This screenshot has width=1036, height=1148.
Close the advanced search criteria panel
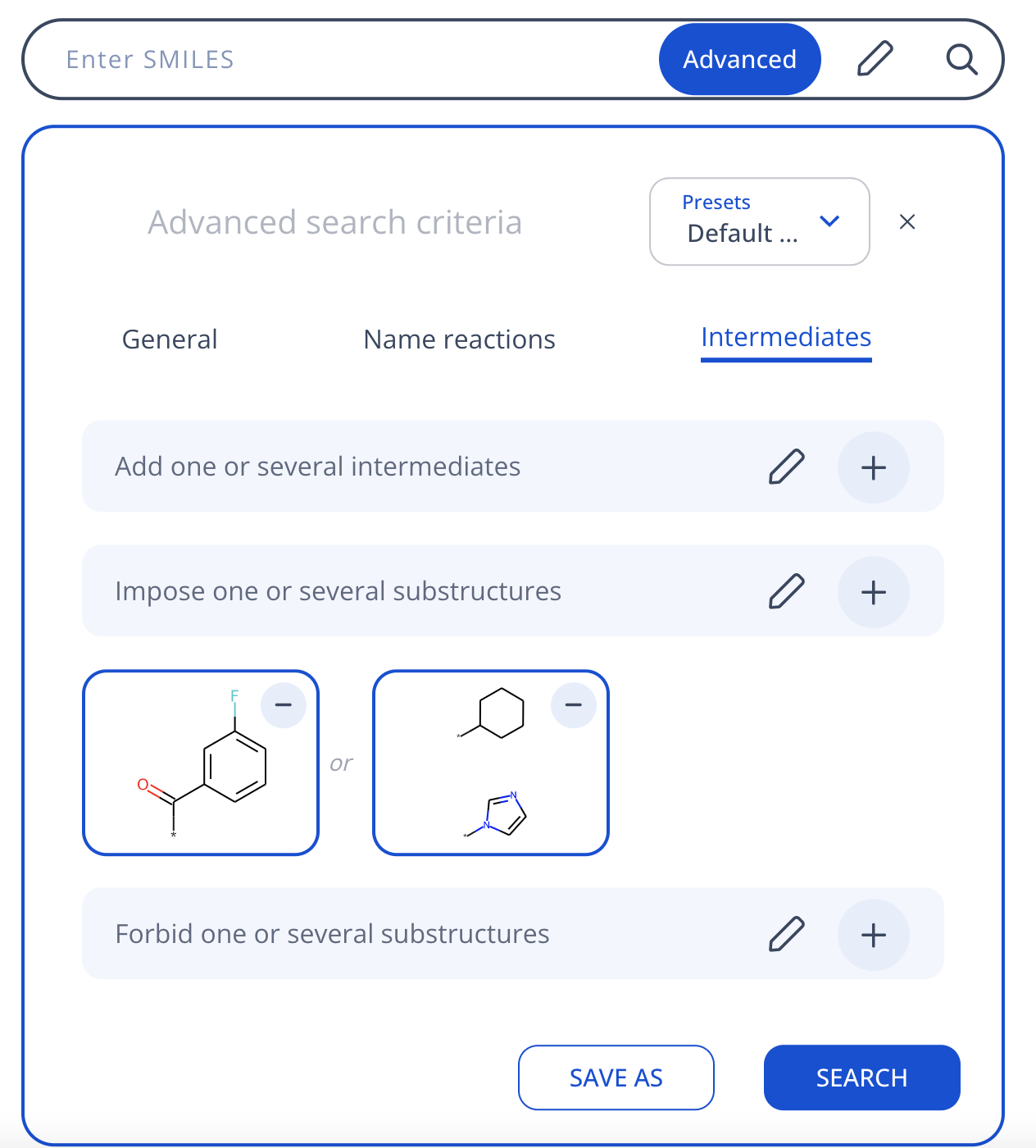point(907,221)
